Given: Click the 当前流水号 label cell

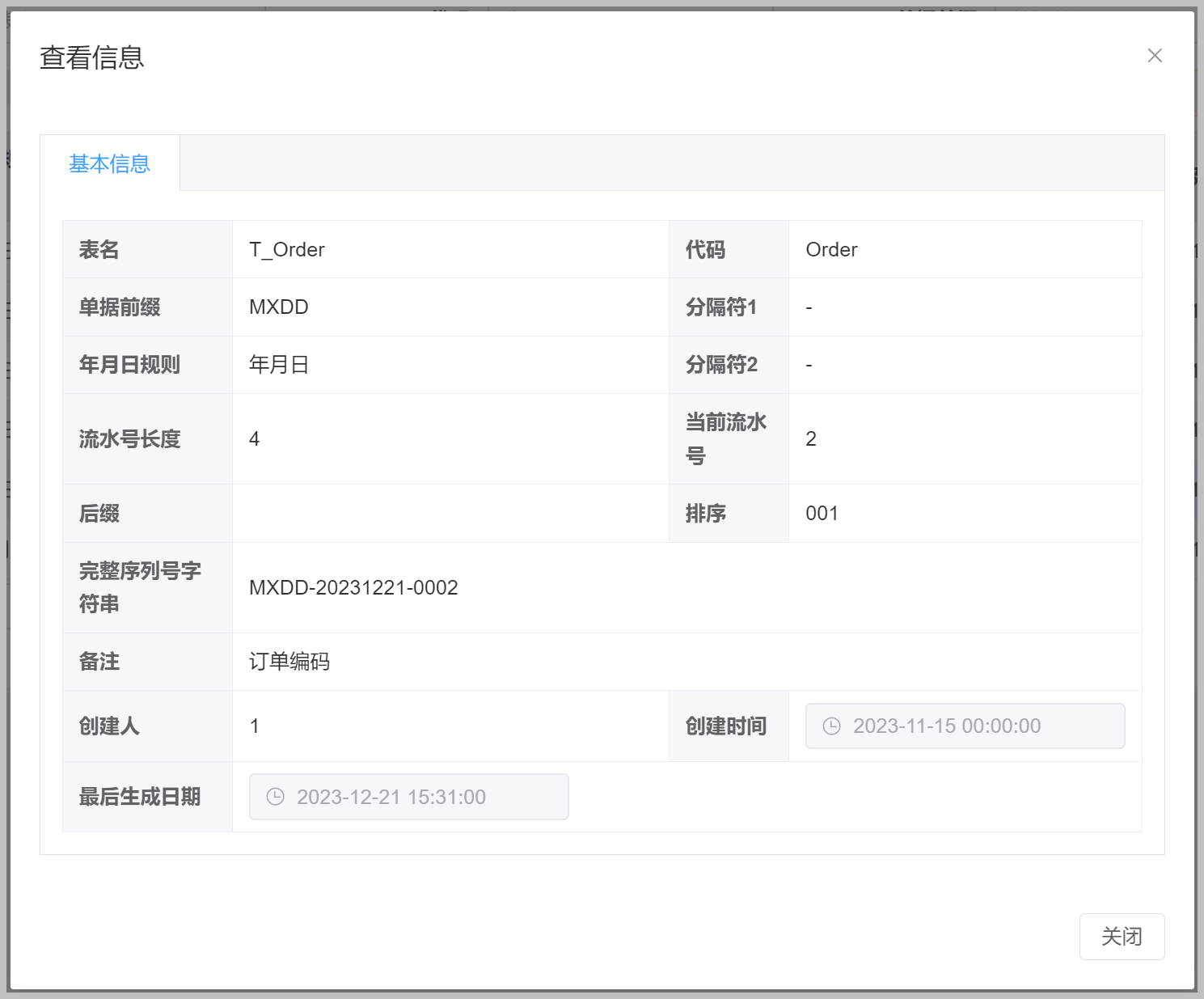Looking at the screenshot, I should pyautogui.click(x=729, y=438).
